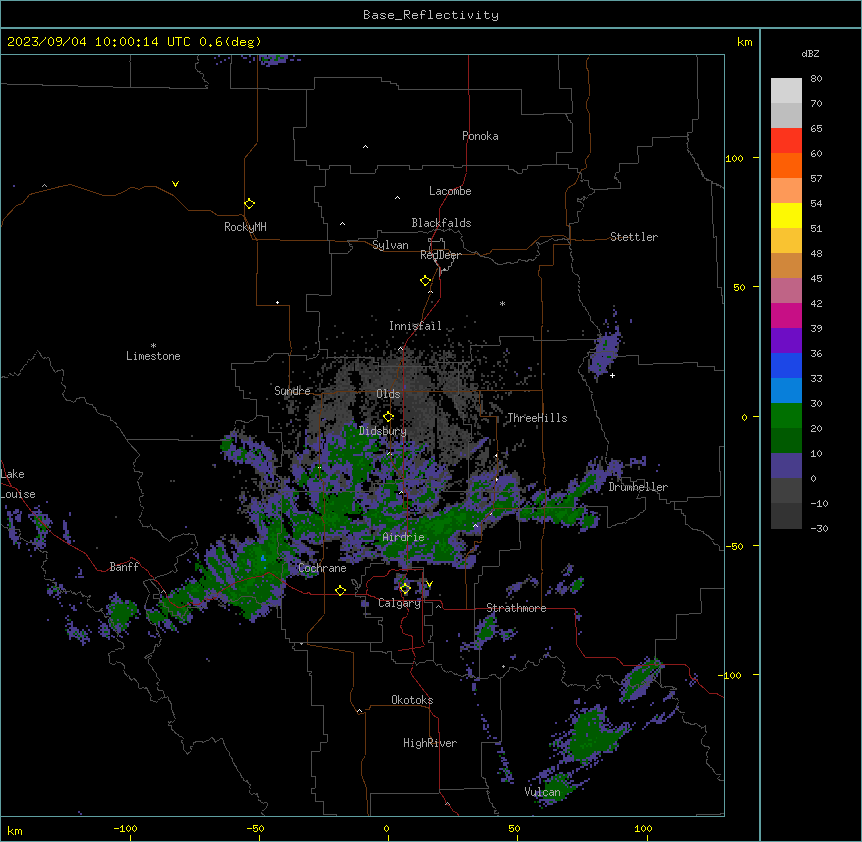The height and width of the screenshot is (842, 862).
Task: Click the RockyMH label
Action: (x=245, y=227)
